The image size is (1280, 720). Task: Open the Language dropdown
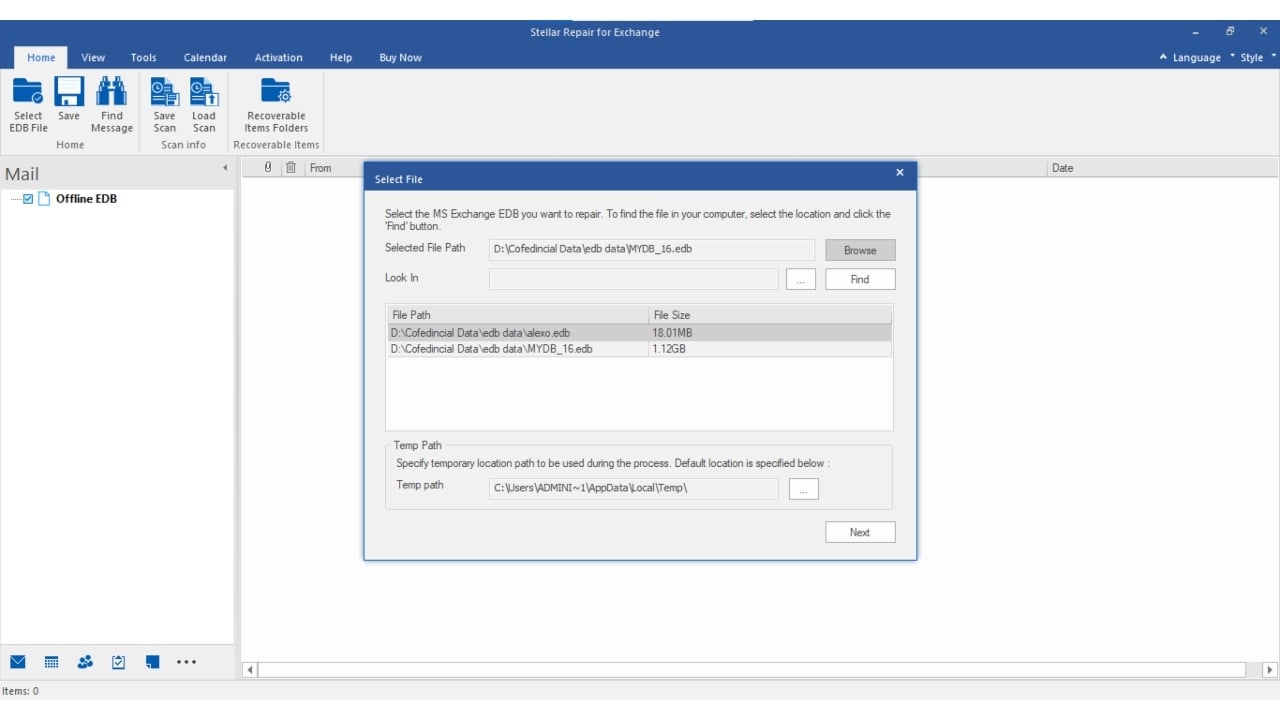tap(1196, 58)
